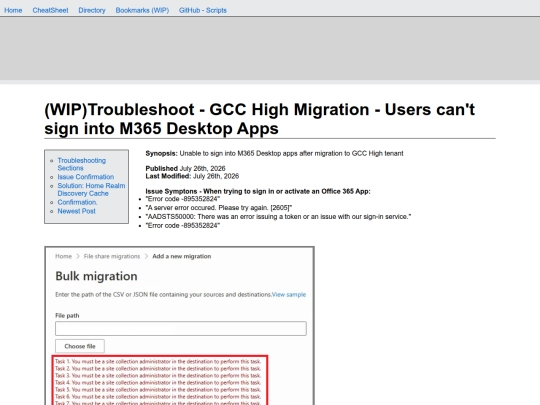Click the Synopsis line text
Screen dimensions: 540x405
(x=274, y=153)
